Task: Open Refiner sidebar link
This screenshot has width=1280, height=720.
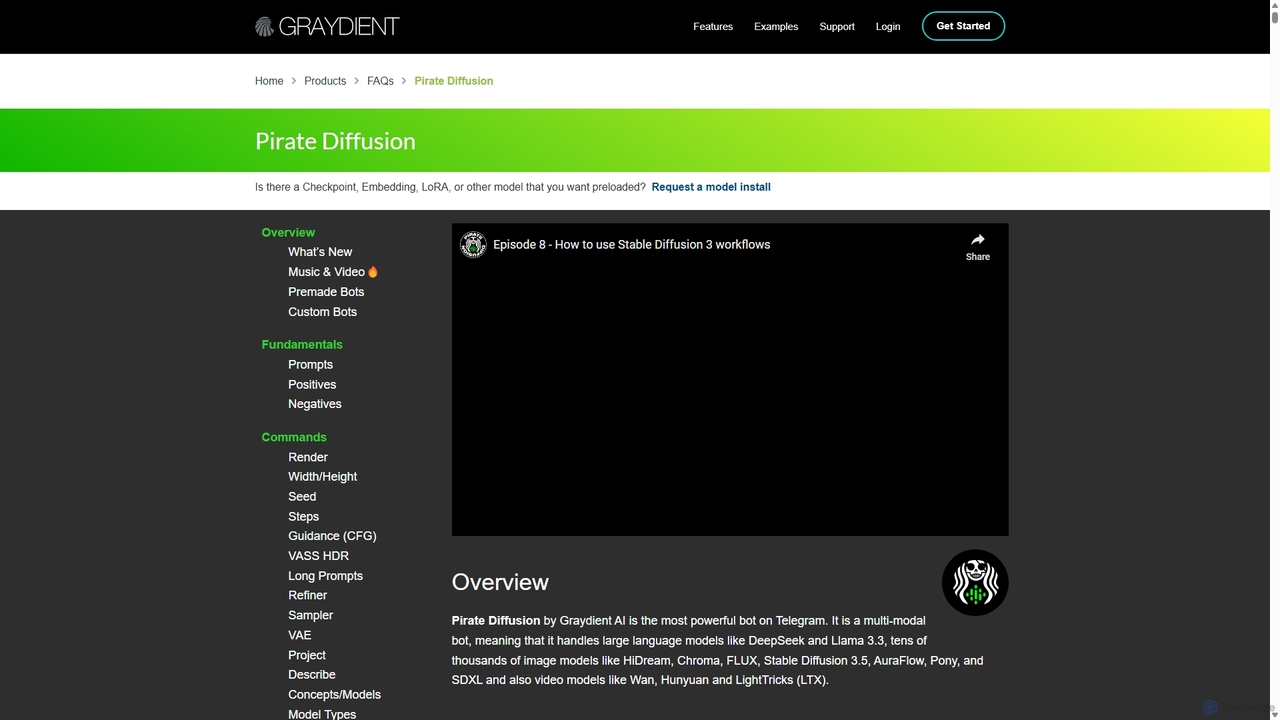Action: [x=307, y=595]
